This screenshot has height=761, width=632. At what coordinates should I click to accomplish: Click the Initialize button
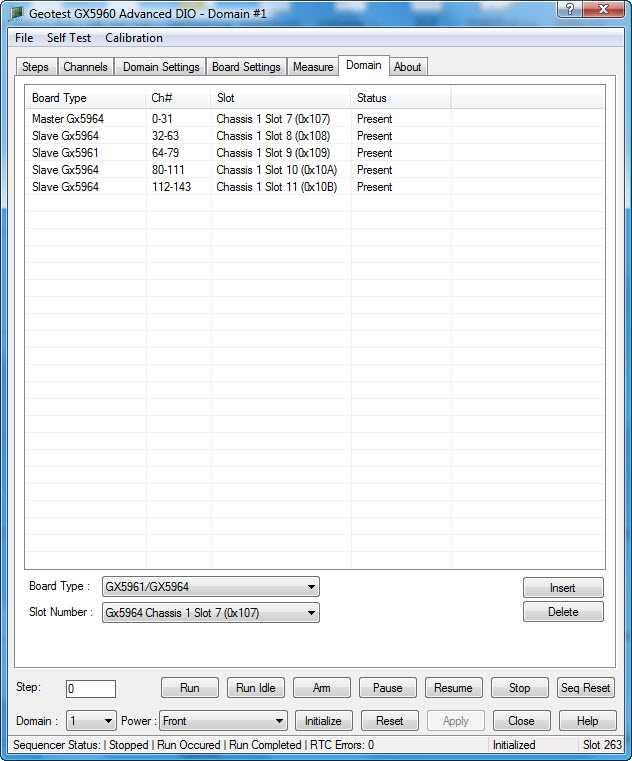[324, 721]
